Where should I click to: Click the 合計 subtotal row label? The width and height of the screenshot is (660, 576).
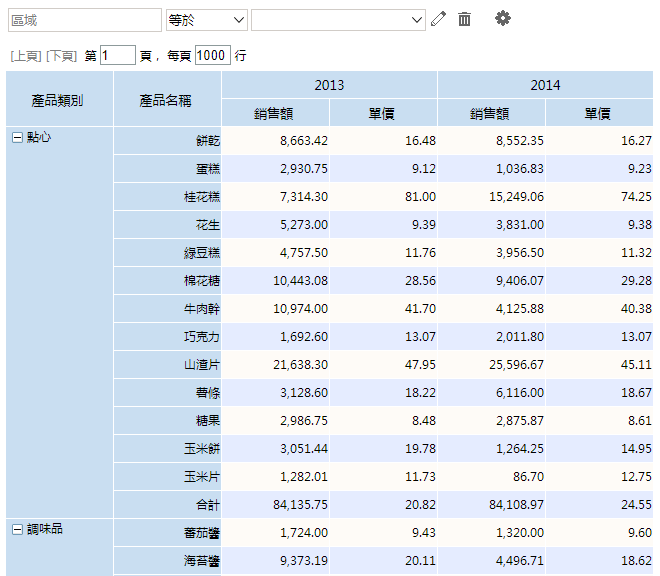tap(207, 505)
